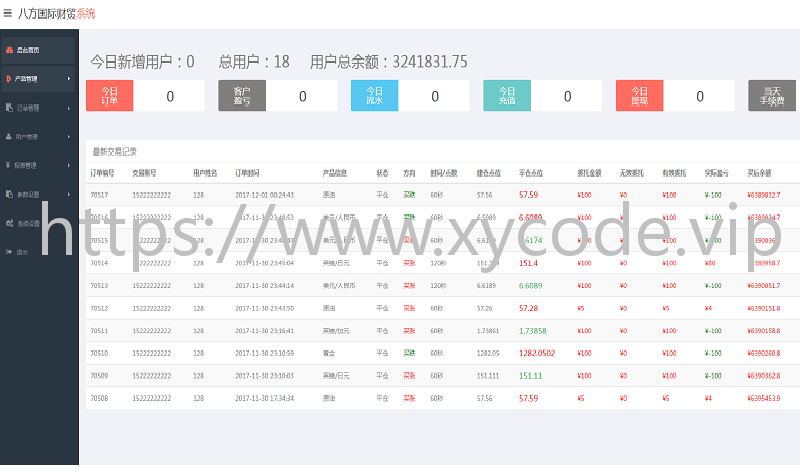Click closing price 151.11 in row 70509
This screenshot has height=475, width=800.
point(531,376)
